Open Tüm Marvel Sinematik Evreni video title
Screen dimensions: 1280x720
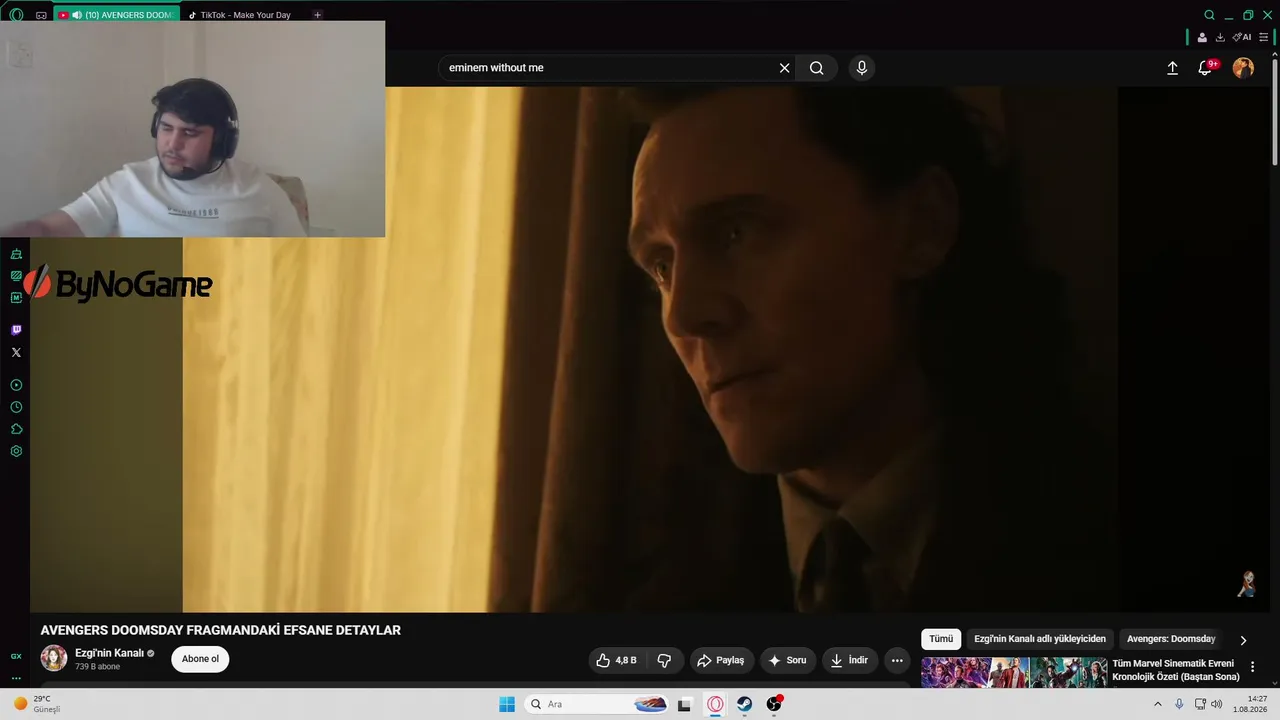(1176, 670)
